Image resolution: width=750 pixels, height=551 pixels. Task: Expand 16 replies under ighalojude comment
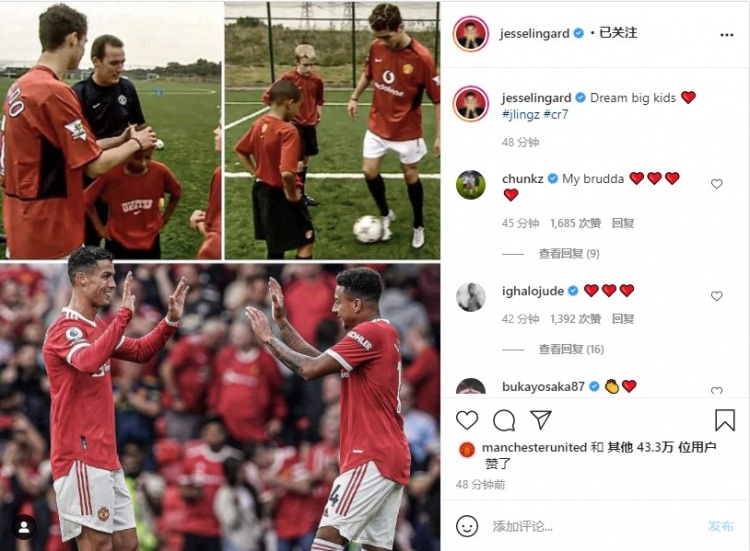coord(571,349)
